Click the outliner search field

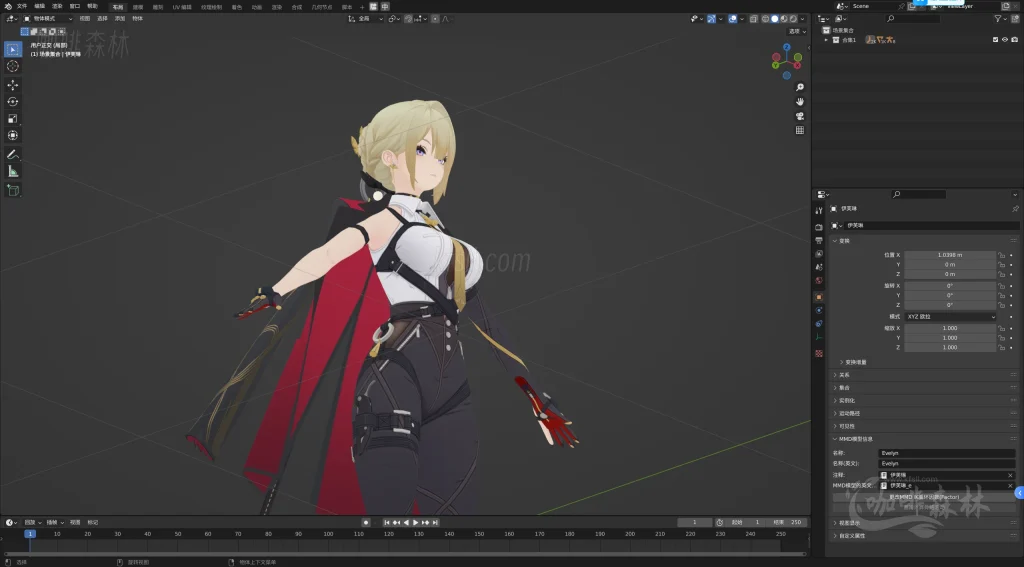913,19
